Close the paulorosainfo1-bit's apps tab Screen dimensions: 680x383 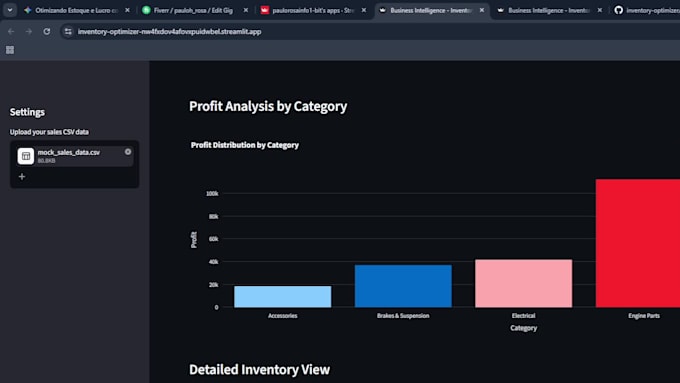(x=364, y=10)
